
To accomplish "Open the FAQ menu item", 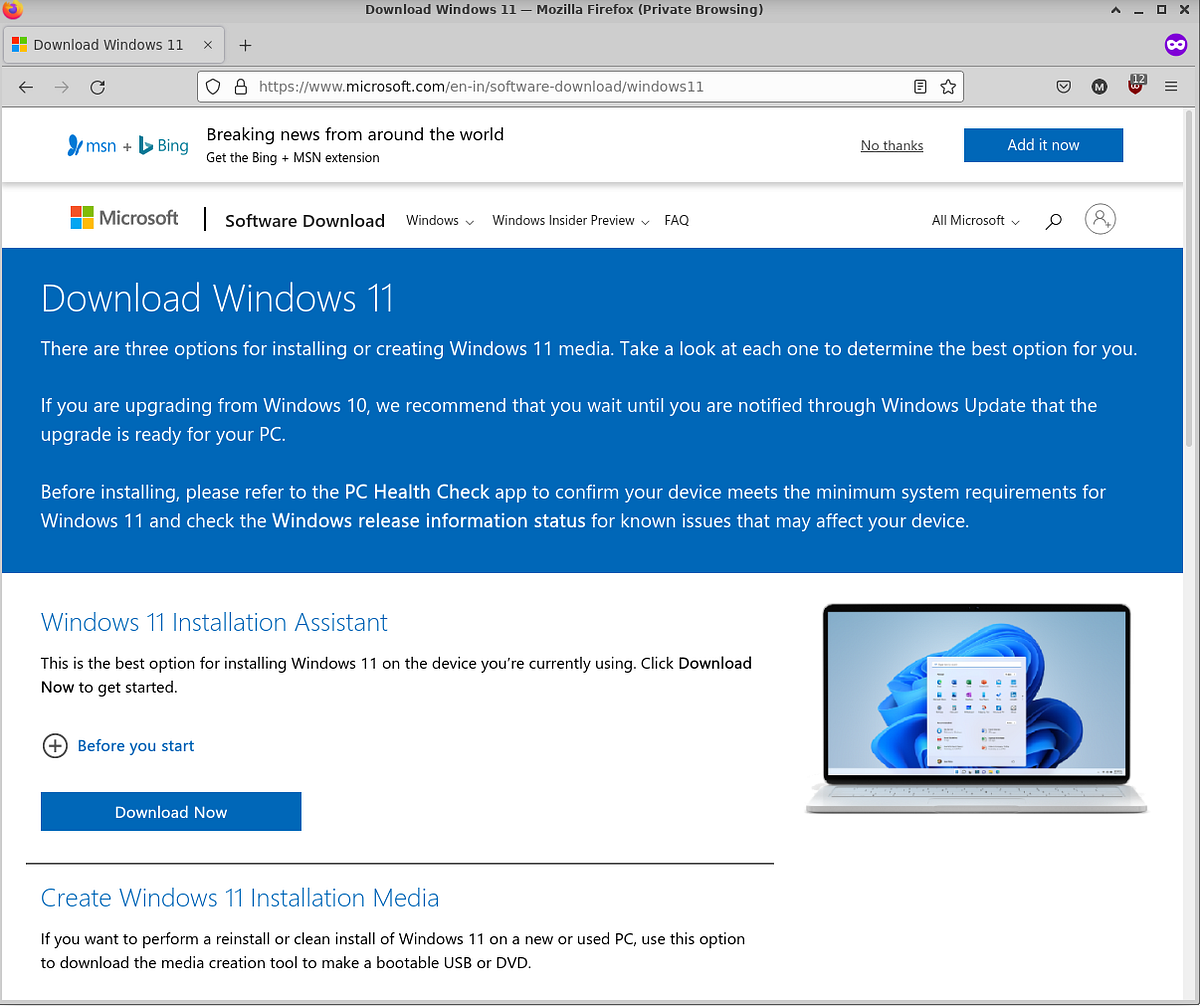I will [x=676, y=220].
